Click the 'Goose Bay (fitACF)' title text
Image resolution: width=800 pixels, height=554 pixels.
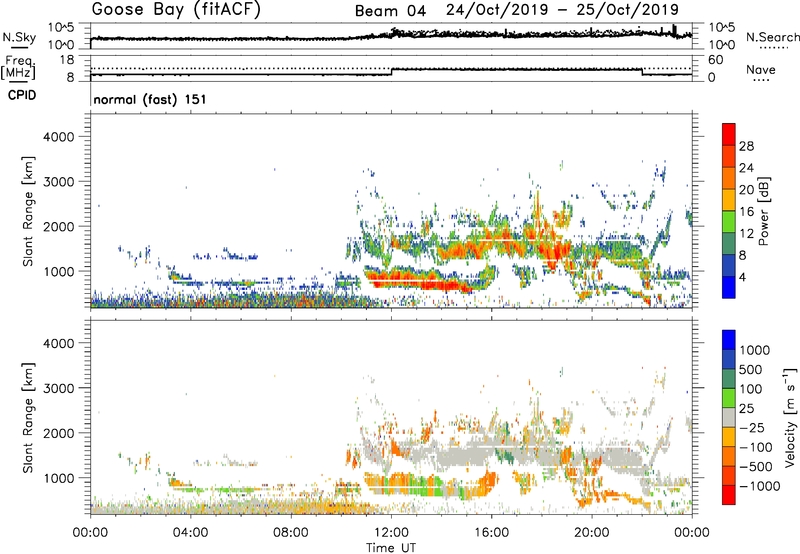pos(176,10)
